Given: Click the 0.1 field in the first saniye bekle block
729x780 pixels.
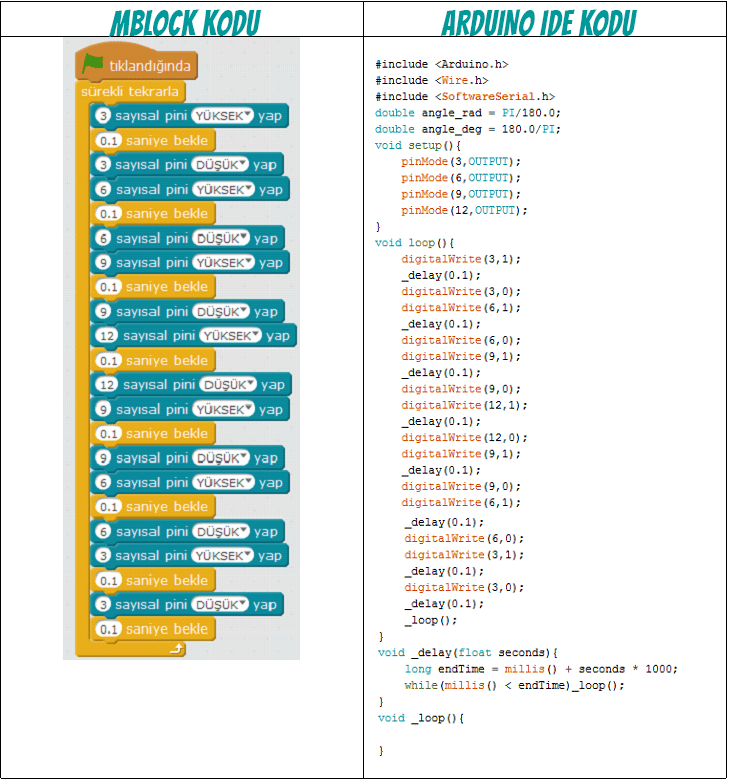Looking at the screenshot, I should point(108,141).
